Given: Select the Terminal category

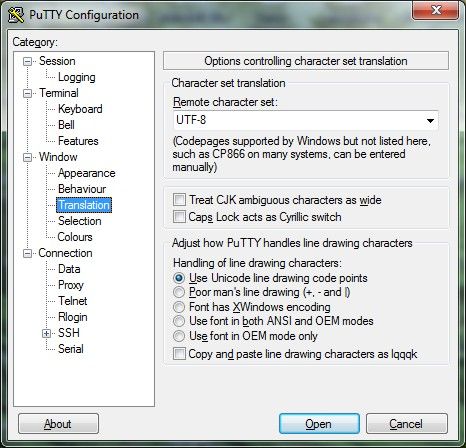Looking at the screenshot, I should click(59, 93).
